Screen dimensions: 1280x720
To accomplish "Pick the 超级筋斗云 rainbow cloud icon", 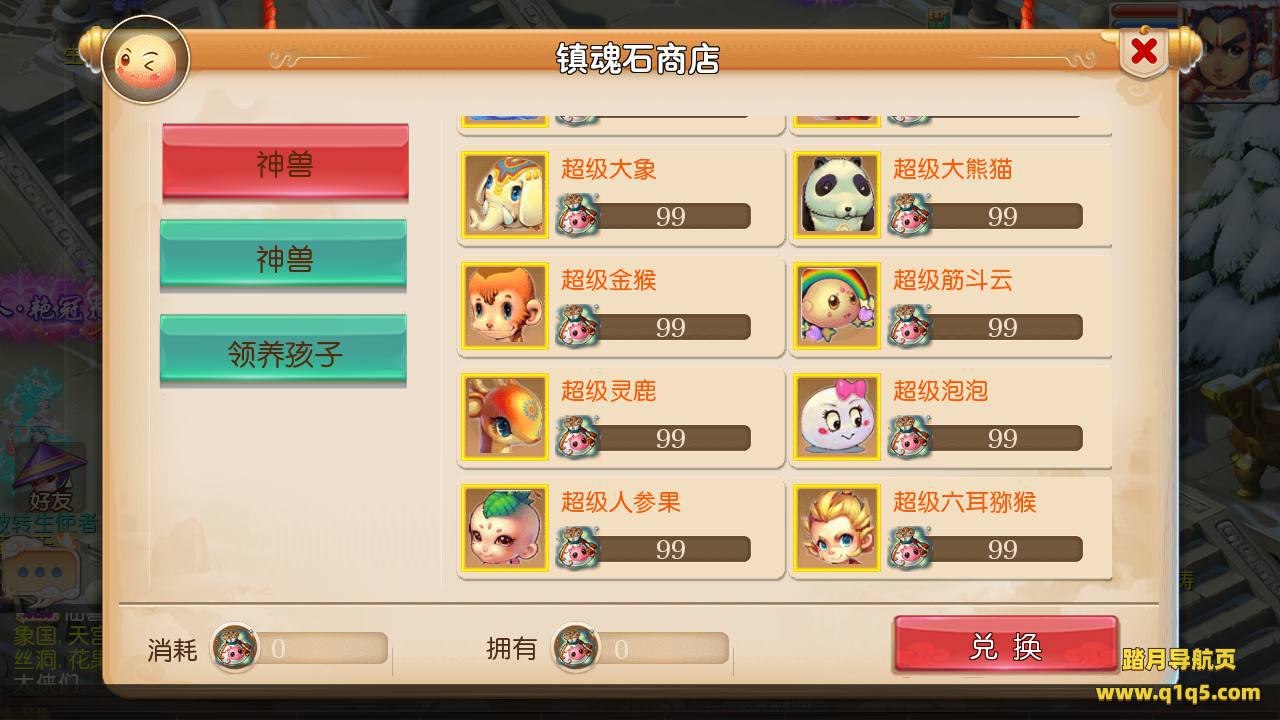I will (x=837, y=306).
